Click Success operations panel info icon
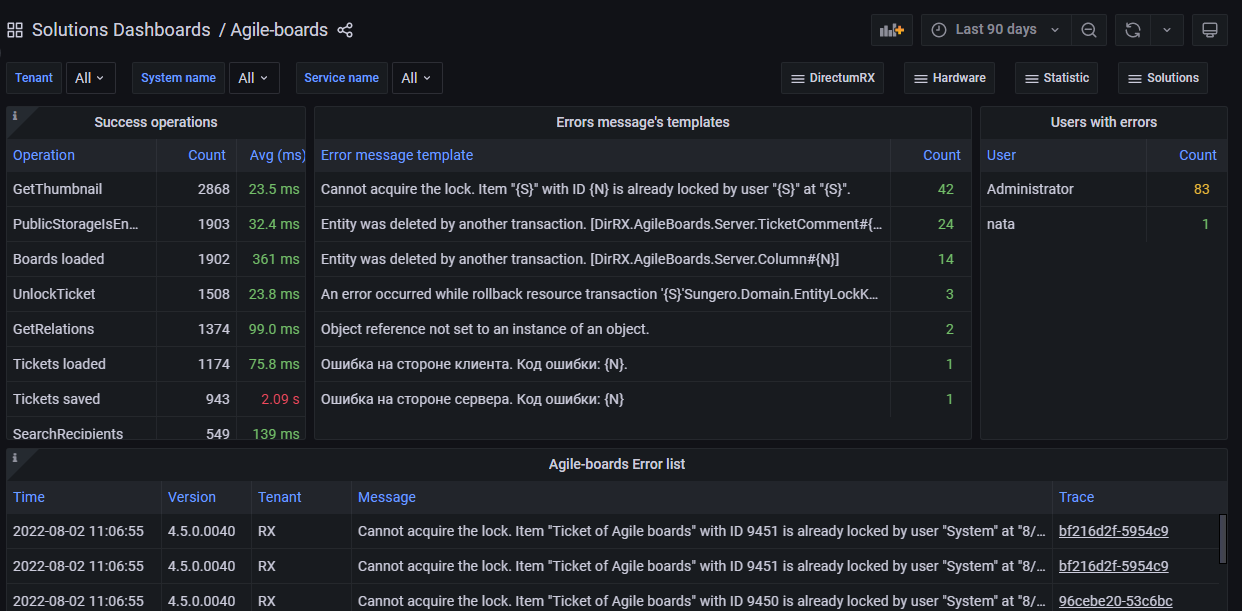Image resolution: width=1242 pixels, height=611 pixels. coord(15,116)
